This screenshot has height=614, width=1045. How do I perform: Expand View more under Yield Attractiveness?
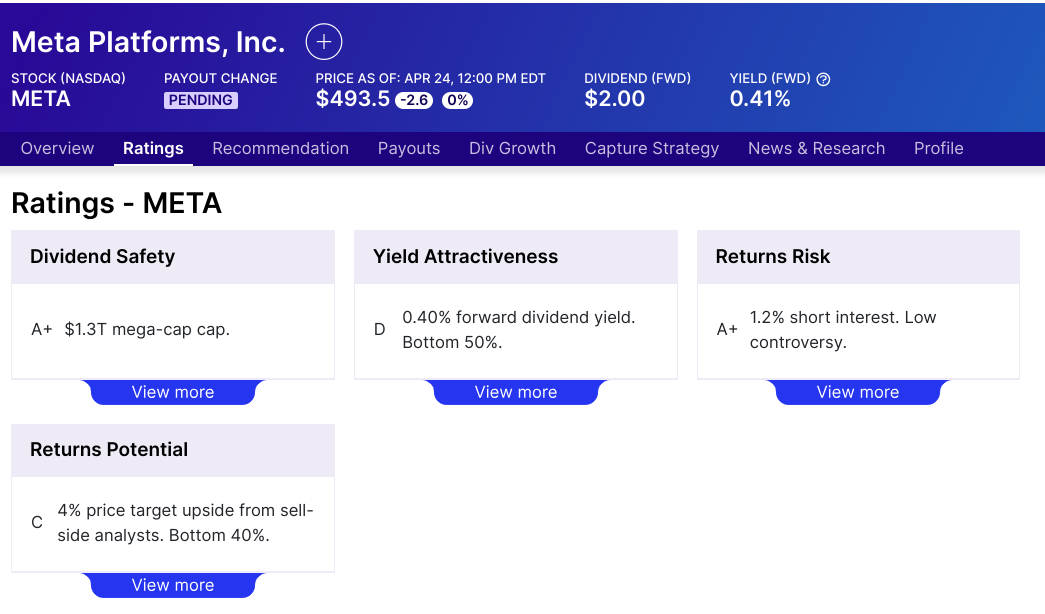coord(515,392)
